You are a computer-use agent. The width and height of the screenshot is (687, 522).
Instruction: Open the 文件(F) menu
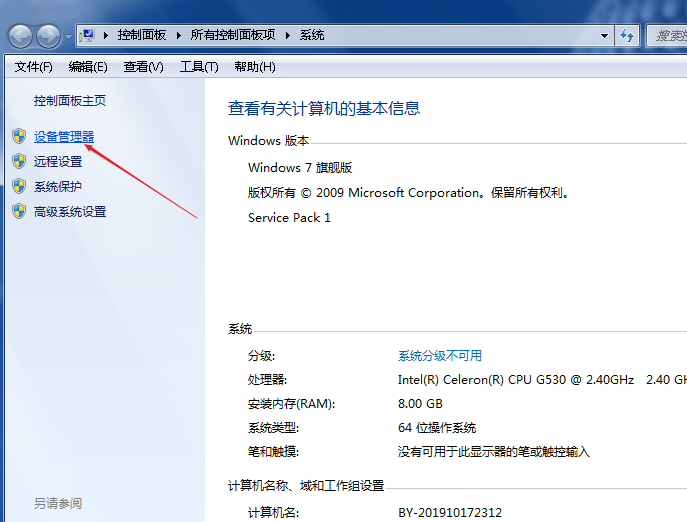[33, 67]
